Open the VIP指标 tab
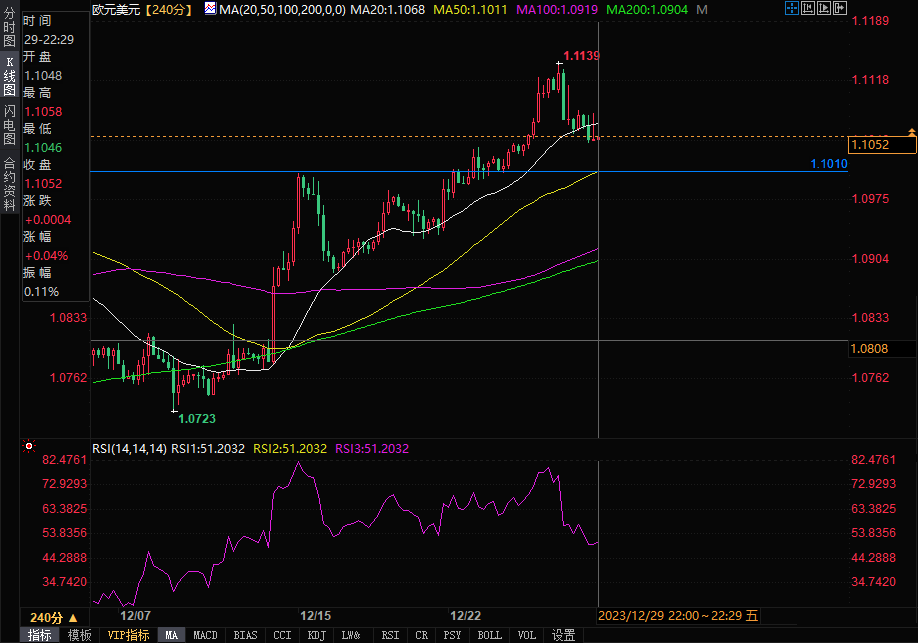Screen dimensions: 918x643 tap(128, 635)
